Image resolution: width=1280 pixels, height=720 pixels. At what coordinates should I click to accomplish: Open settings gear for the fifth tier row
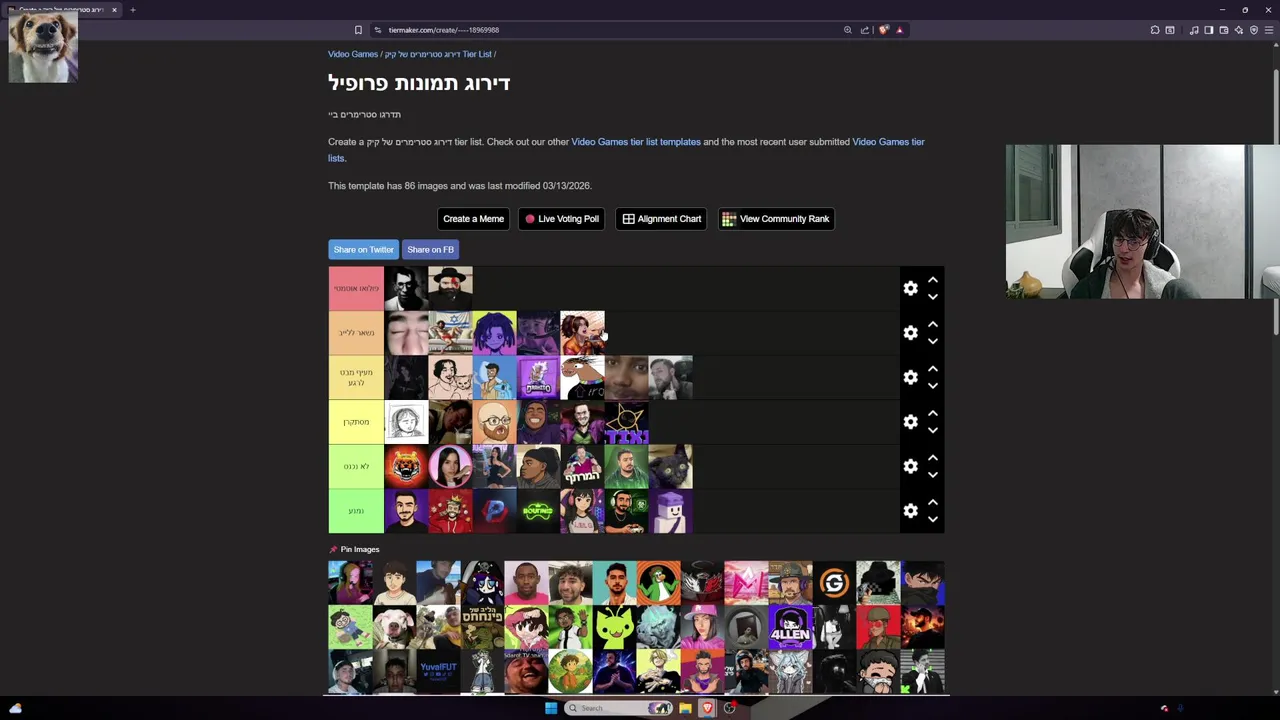point(910,466)
